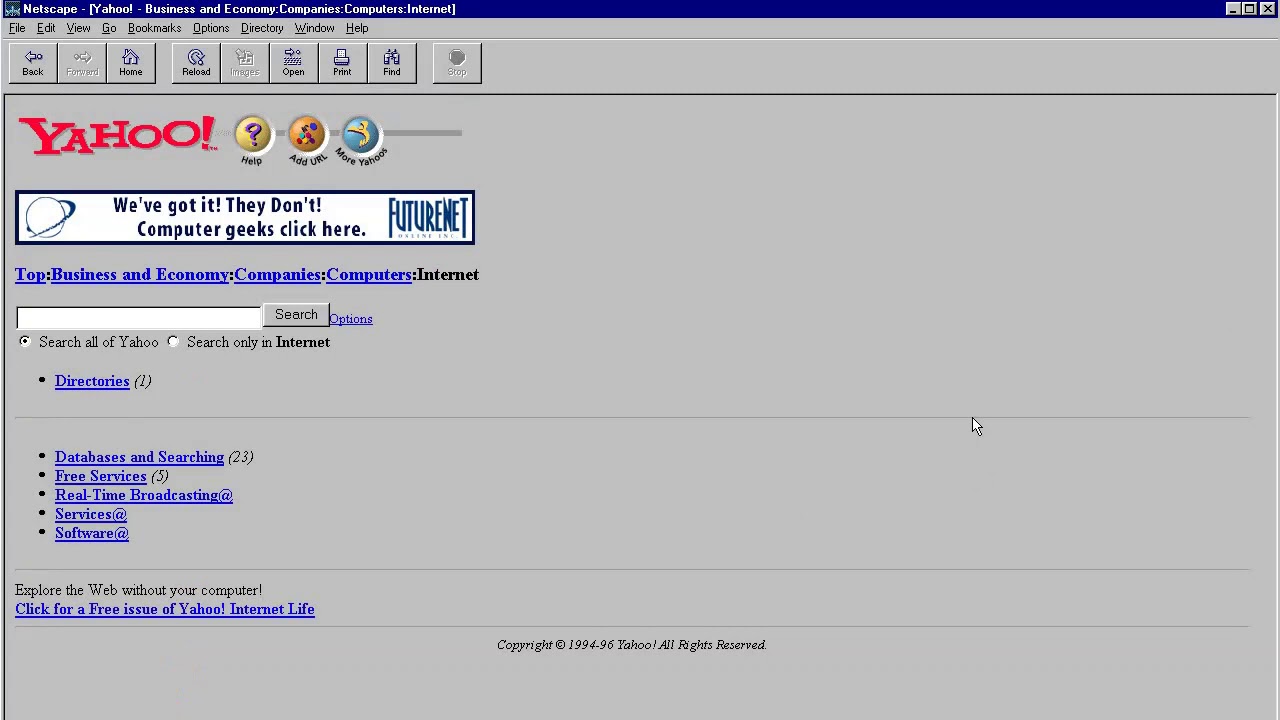Select 'Search all of Yahoo' radio button
The width and height of the screenshot is (1280, 720).
(x=25, y=342)
